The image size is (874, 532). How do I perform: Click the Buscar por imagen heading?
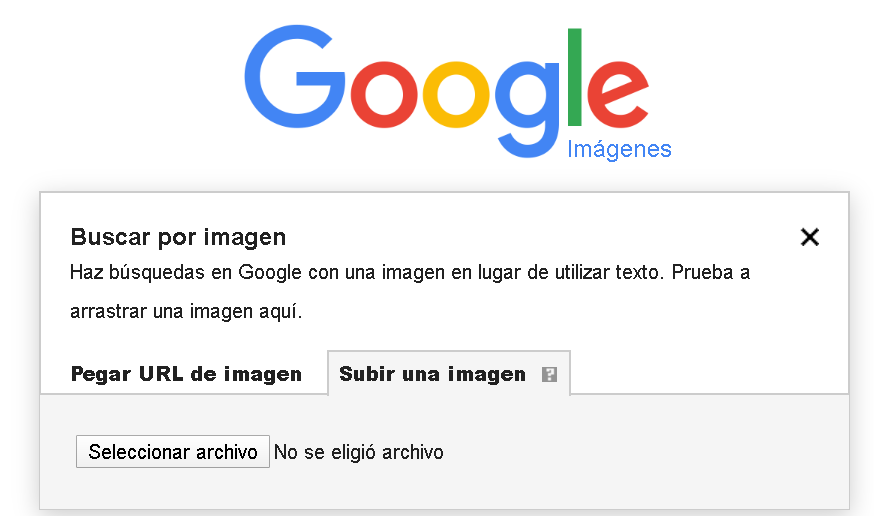point(178,237)
